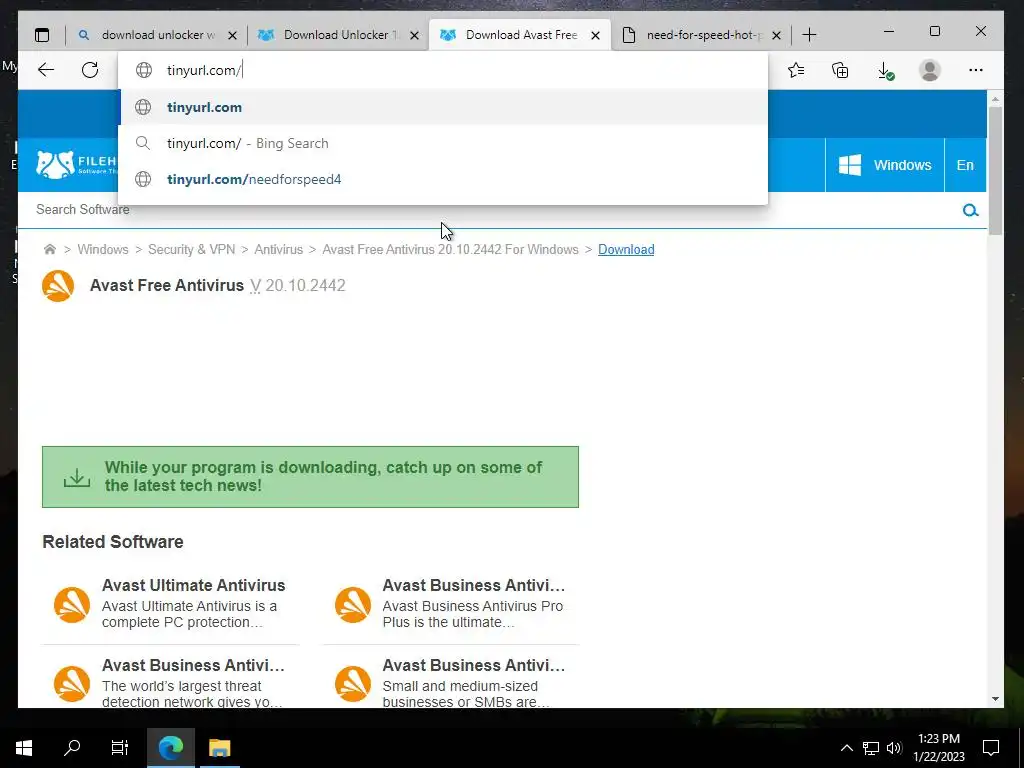Viewport: 1024px width, 768px height.
Task: Open the Favorites star icon
Action: 796,70
